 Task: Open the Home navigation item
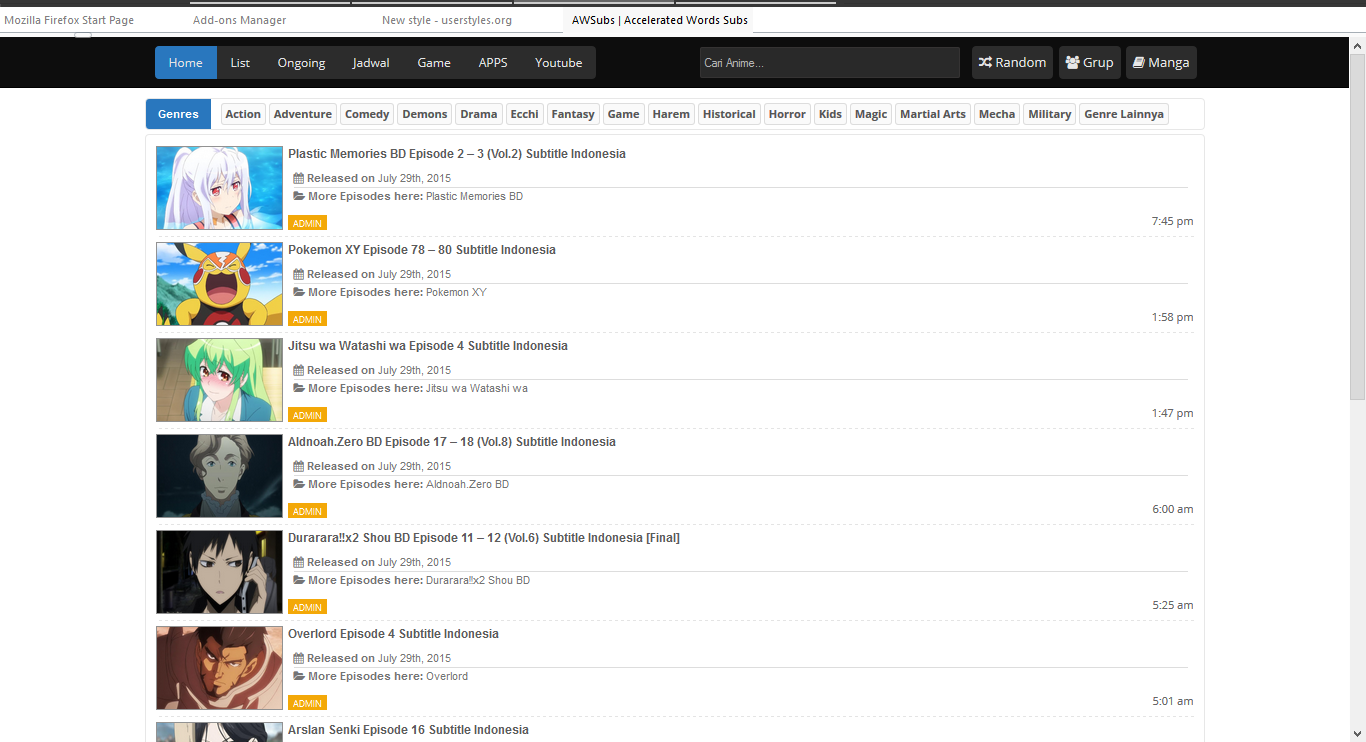(x=186, y=62)
